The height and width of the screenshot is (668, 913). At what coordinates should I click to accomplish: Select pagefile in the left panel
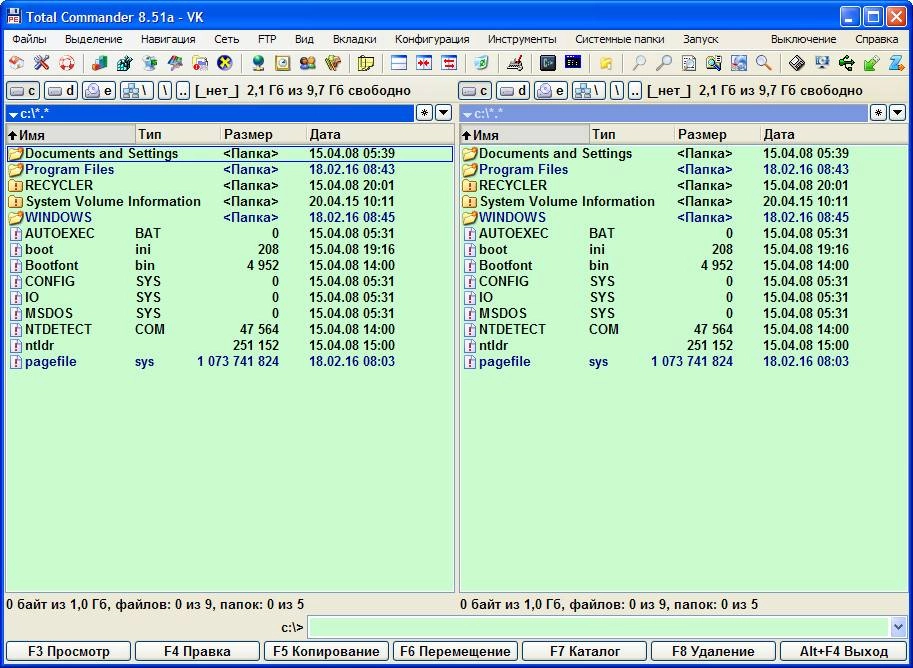[229, 362]
